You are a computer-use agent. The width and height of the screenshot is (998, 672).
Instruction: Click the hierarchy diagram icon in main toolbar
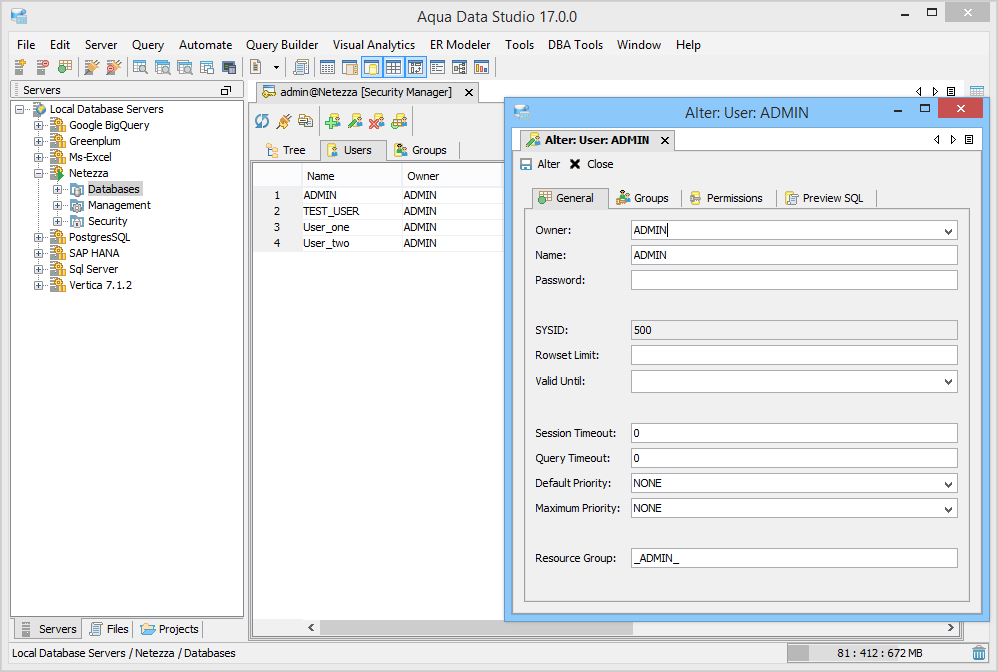tap(460, 67)
